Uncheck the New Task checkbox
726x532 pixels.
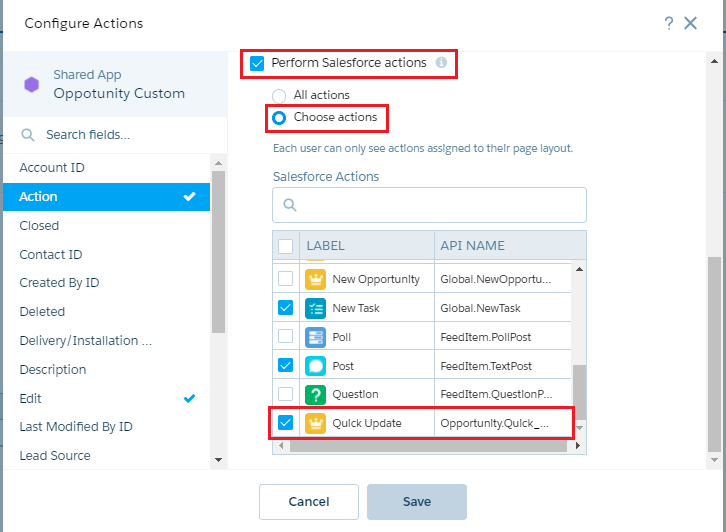point(285,307)
